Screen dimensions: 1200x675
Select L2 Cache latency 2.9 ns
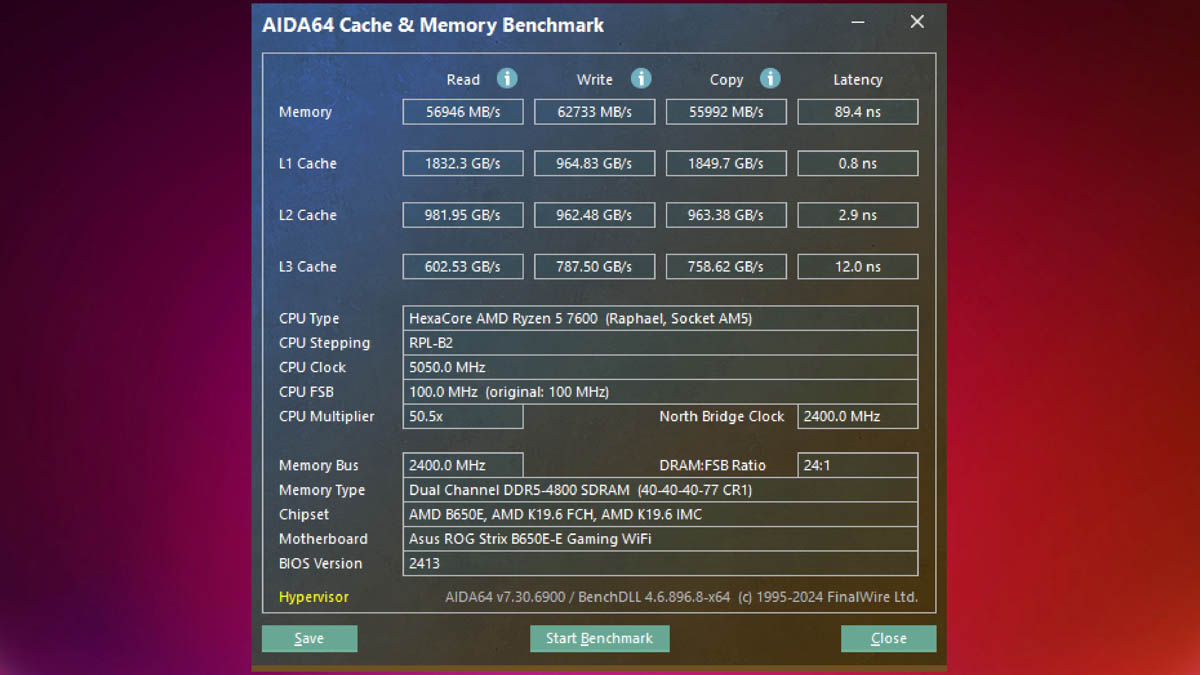pos(858,215)
